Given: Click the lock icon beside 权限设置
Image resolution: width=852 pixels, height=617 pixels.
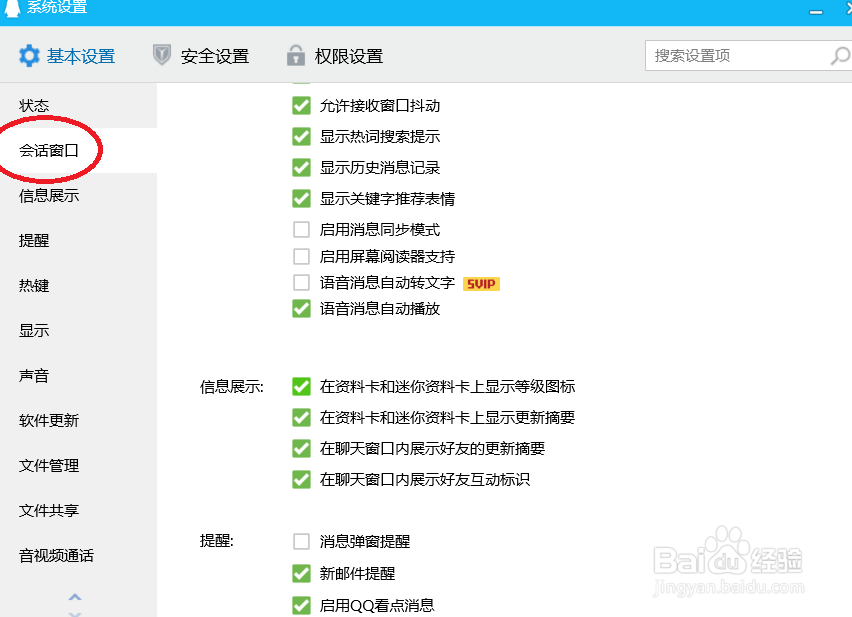Looking at the screenshot, I should coord(295,56).
